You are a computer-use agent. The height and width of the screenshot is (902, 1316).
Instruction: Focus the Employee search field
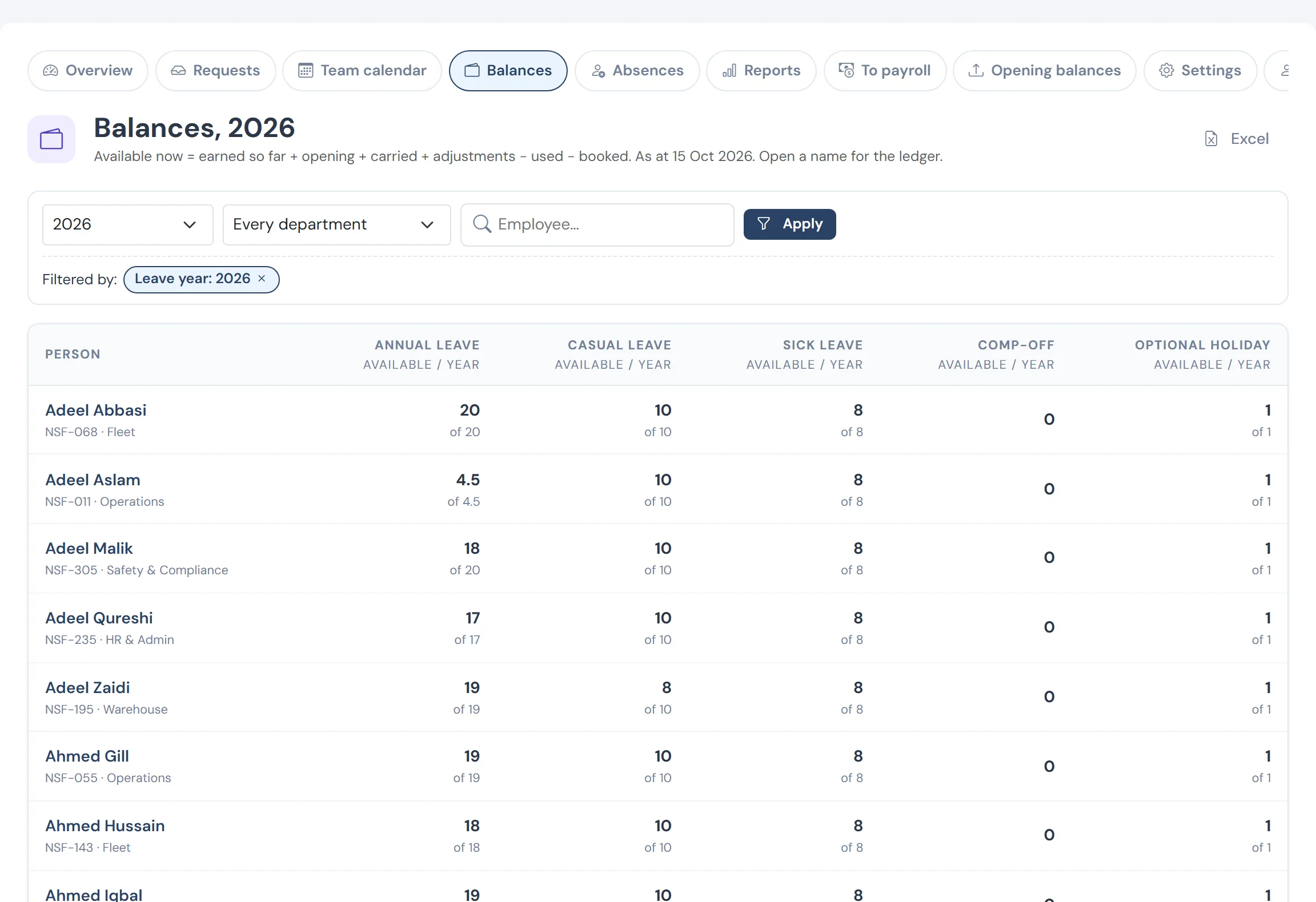597,224
